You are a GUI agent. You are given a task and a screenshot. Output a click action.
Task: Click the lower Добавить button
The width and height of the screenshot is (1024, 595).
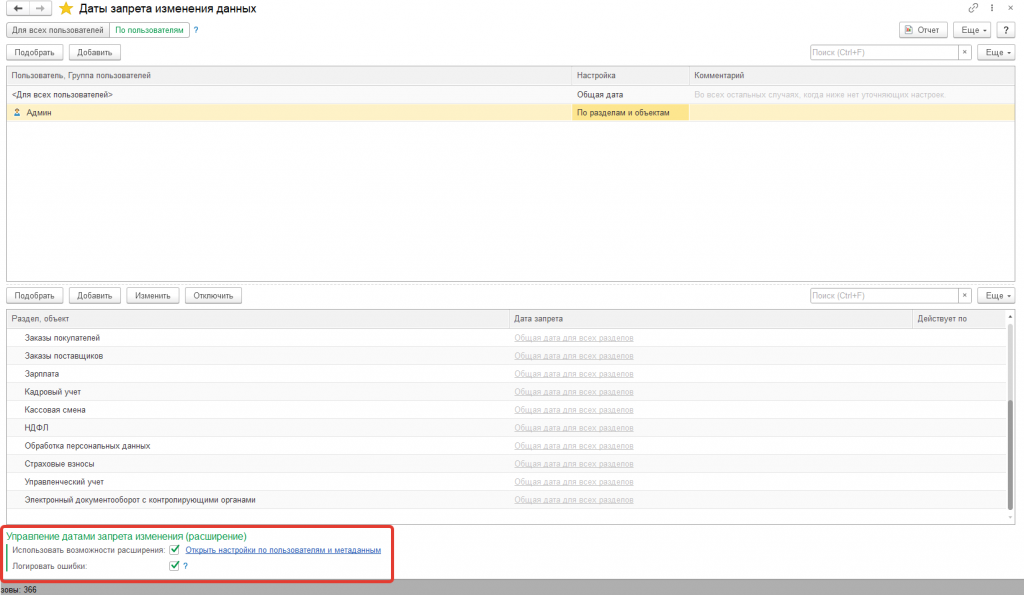click(95, 296)
